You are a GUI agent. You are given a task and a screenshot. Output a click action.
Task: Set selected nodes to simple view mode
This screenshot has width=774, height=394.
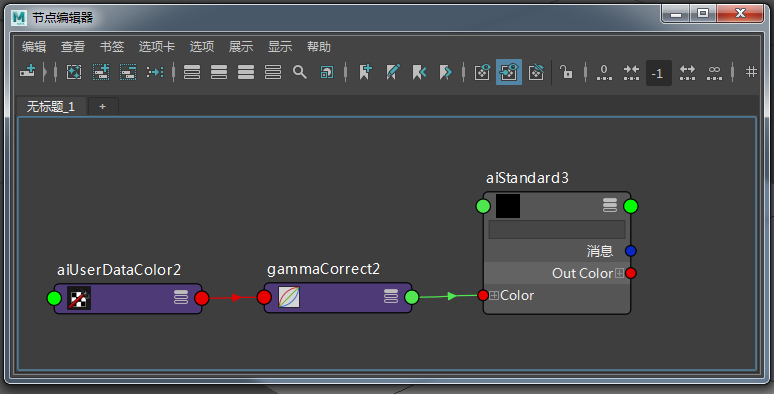coord(192,72)
